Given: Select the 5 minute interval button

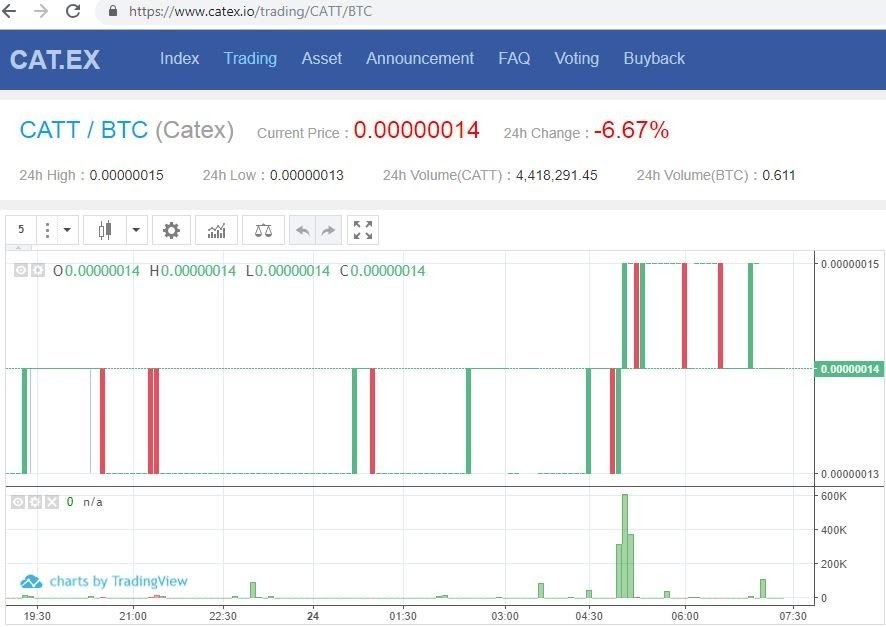Looking at the screenshot, I should (x=21, y=229).
